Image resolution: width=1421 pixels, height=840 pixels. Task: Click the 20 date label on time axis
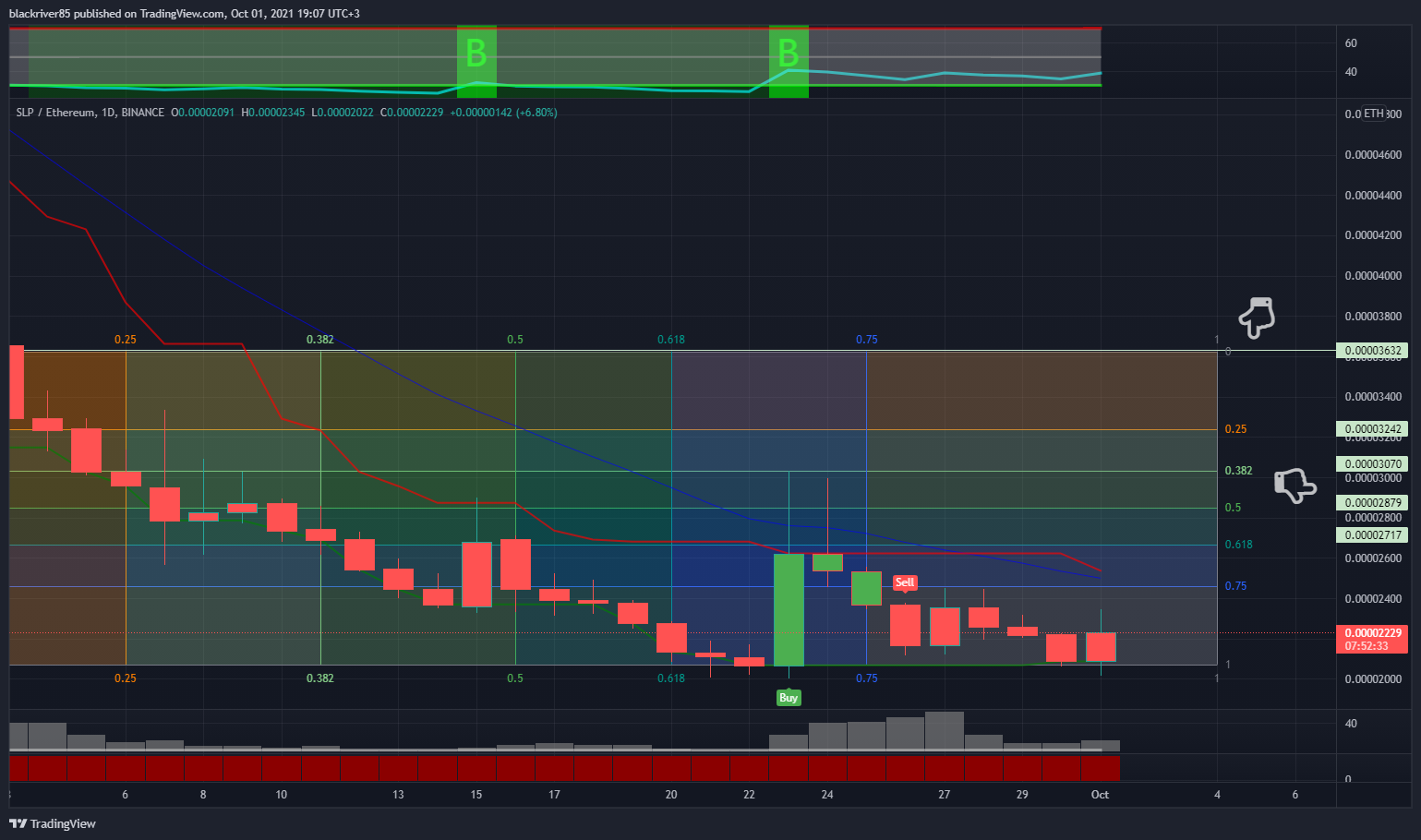tap(671, 795)
